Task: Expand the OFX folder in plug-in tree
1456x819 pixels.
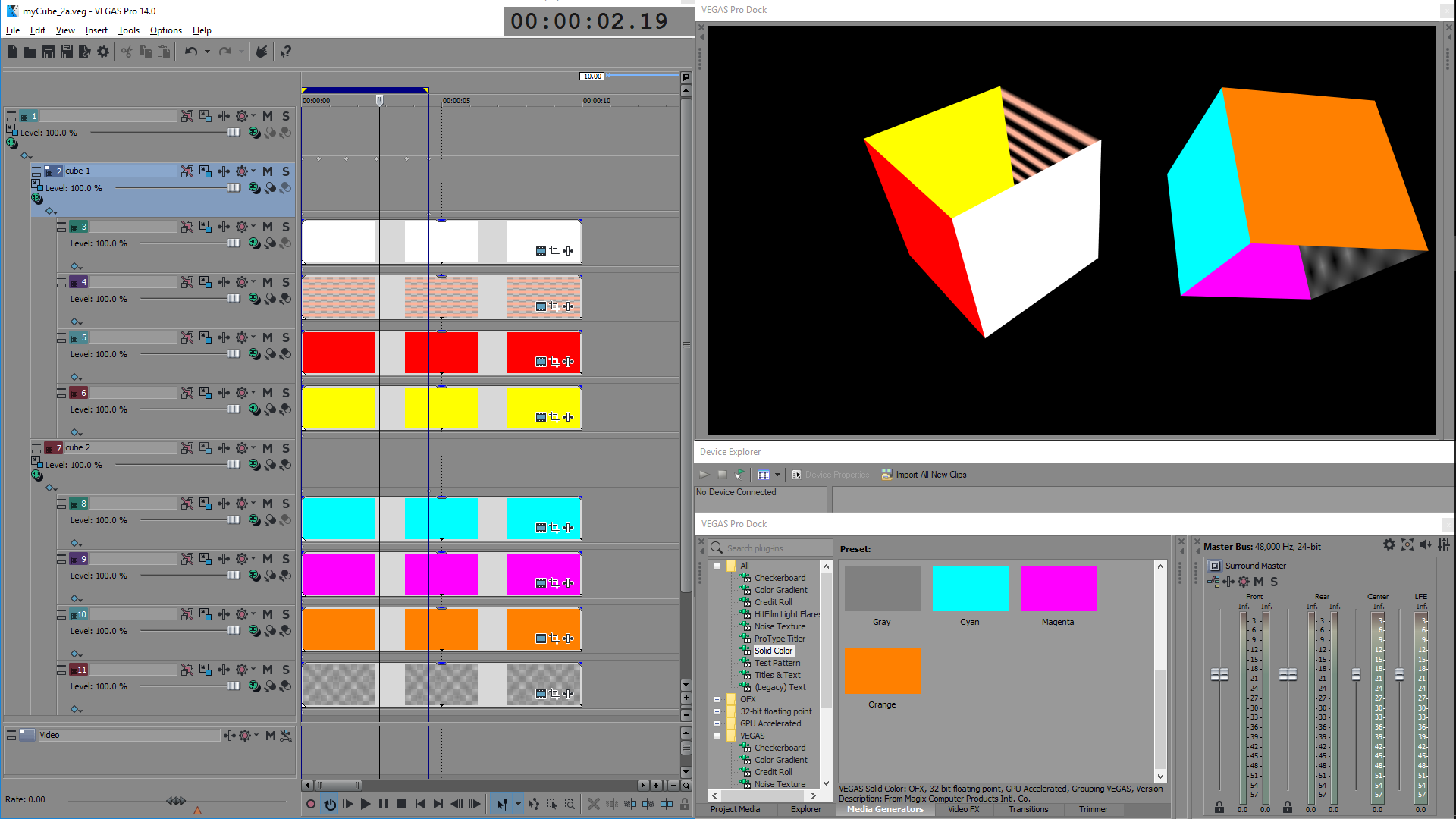Action: click(717, 699)
